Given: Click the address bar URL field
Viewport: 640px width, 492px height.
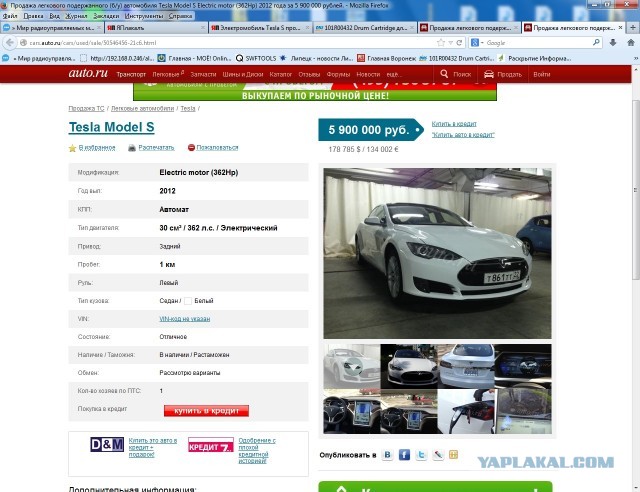Looking at the screenshot, I should coord(227,42).
